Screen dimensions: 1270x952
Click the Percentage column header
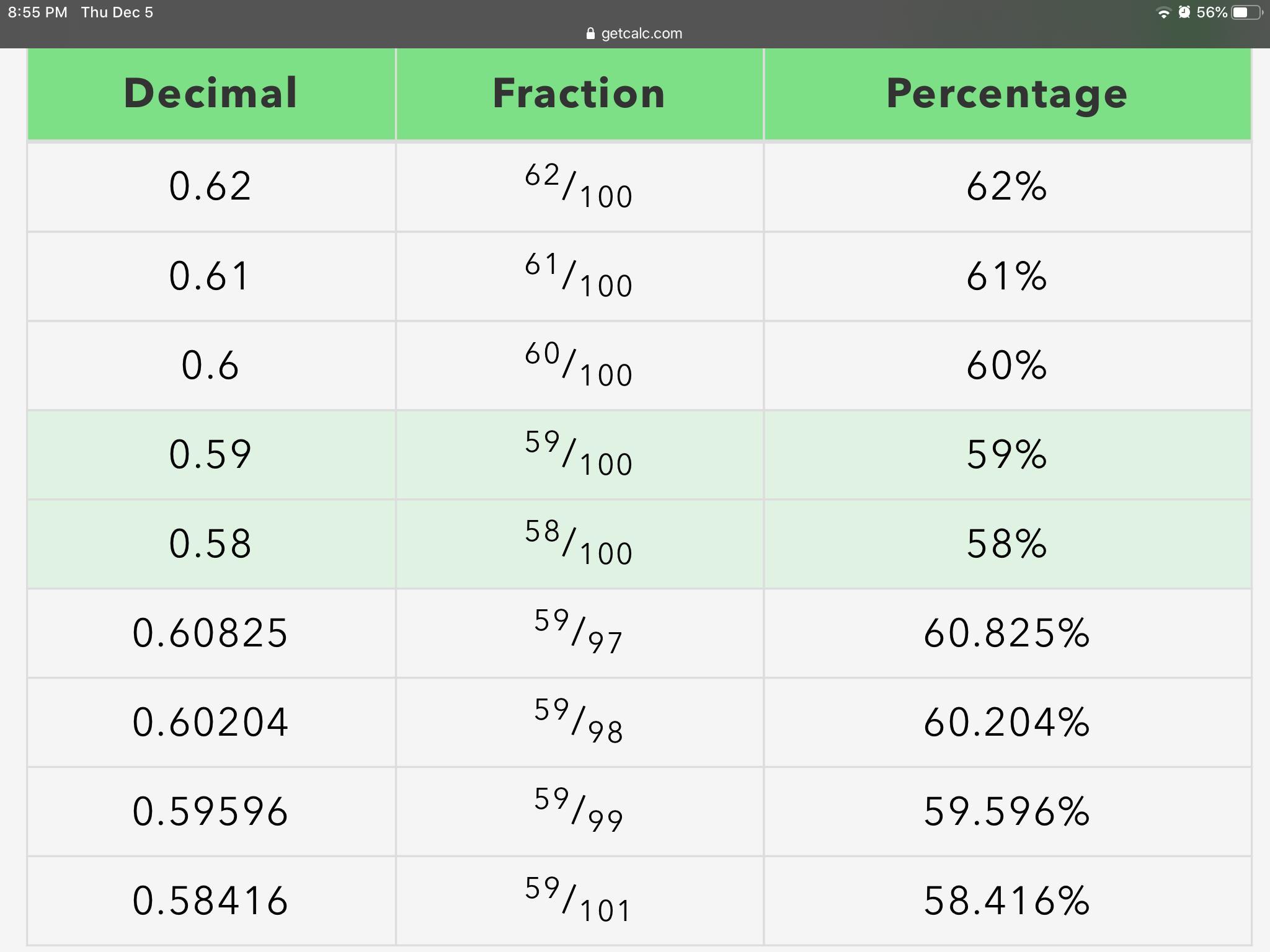[x=1007, y=94]
